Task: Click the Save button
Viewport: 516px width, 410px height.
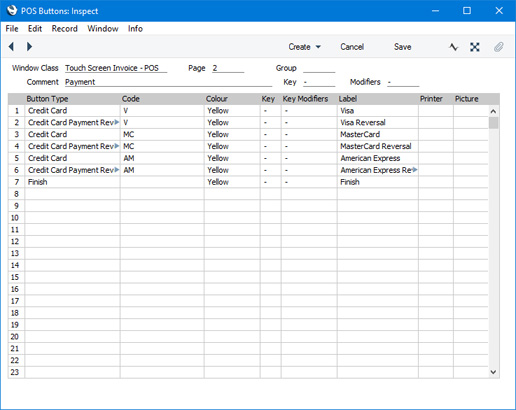Action: tap(403, 47)
